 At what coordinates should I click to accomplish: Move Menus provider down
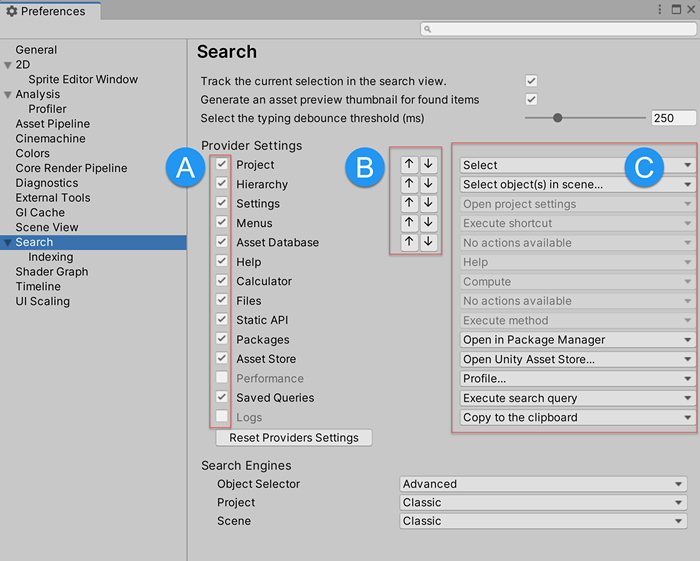pos(429,222)
